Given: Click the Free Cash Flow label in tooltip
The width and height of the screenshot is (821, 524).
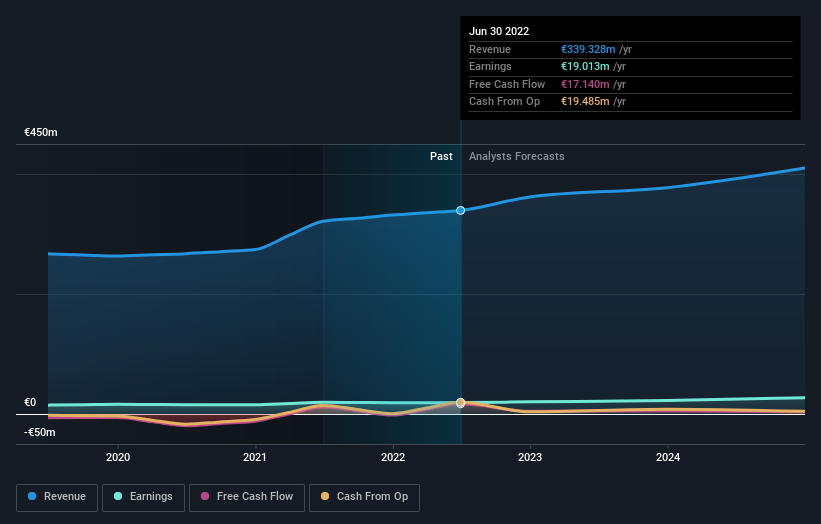Looking at the screenshot, I should tap(507, 84).
